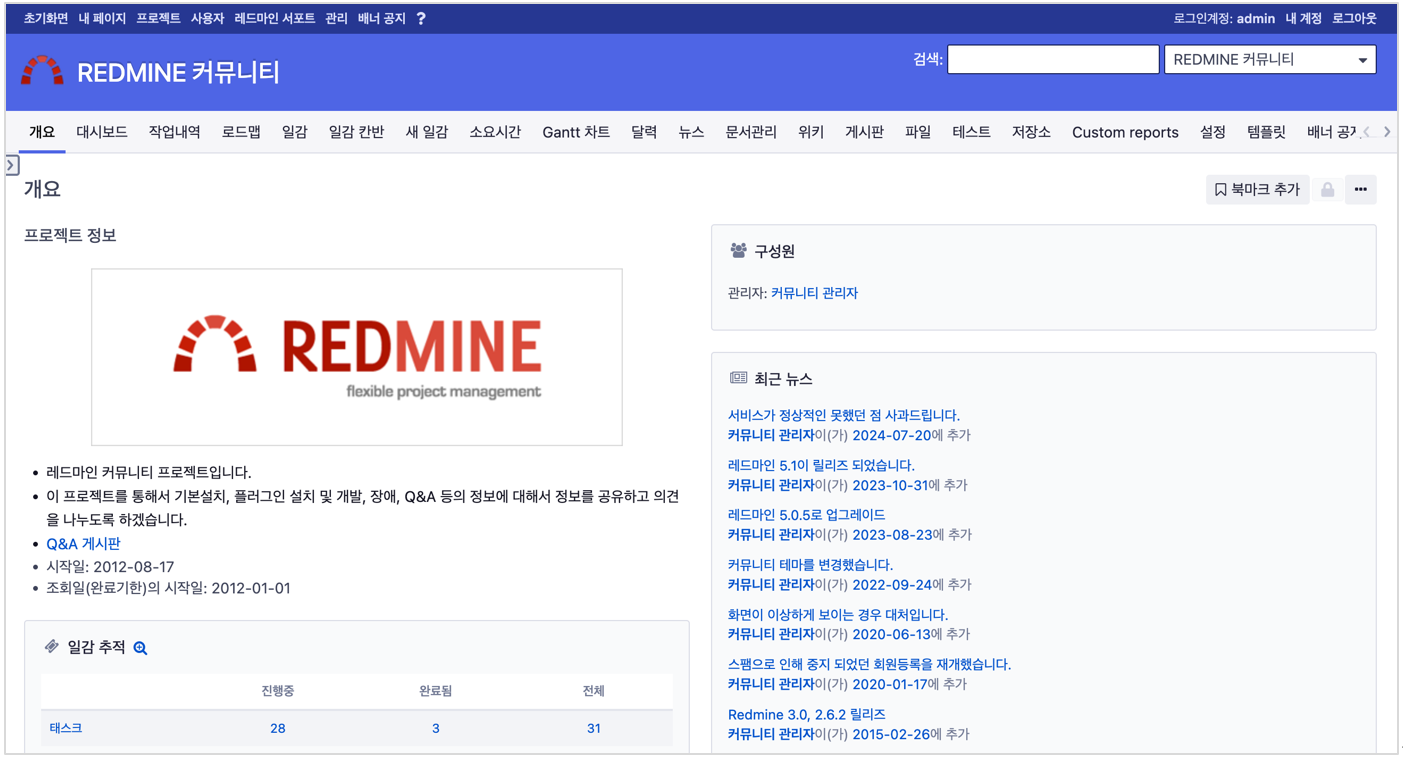
Task: Open the three-dot actions menu
Action: pyautogui.click(x=1360, y=189)
